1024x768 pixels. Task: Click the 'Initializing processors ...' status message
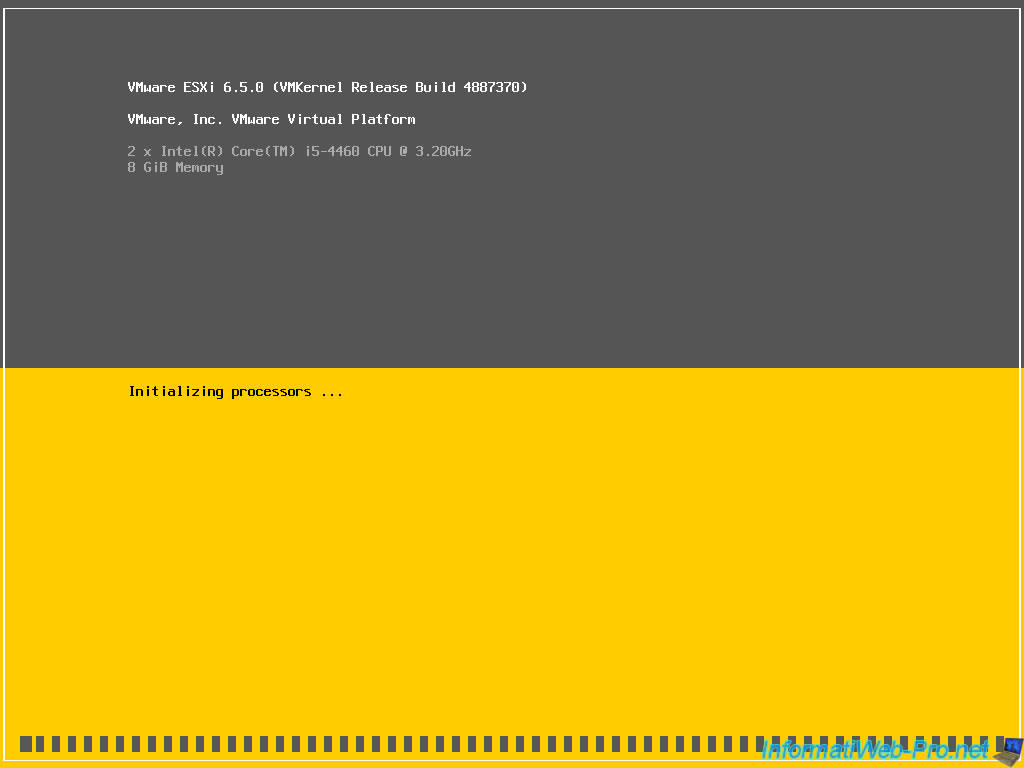(x=236, y=392)
